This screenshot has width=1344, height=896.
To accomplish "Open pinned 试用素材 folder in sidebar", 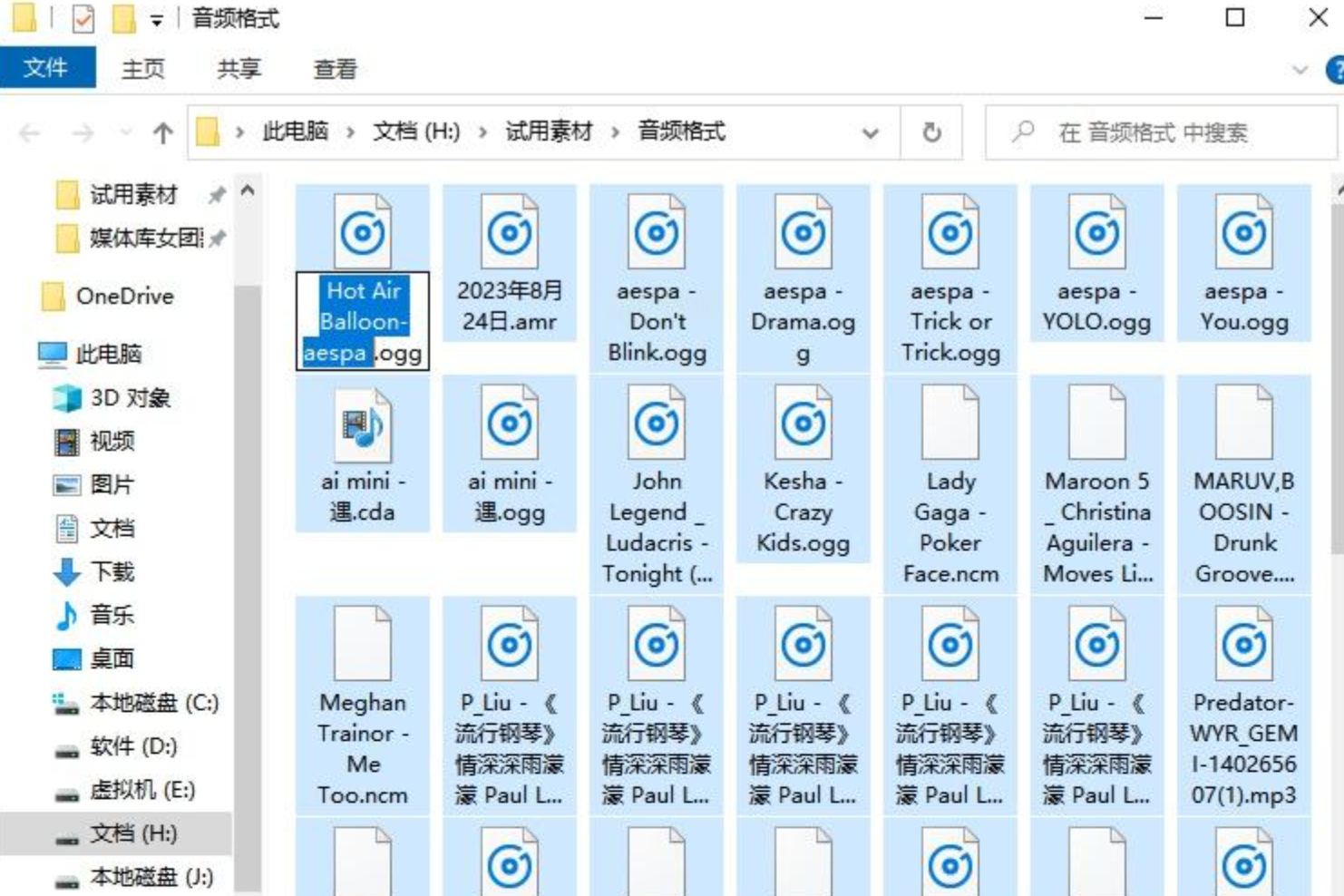I will coord(133,195).
